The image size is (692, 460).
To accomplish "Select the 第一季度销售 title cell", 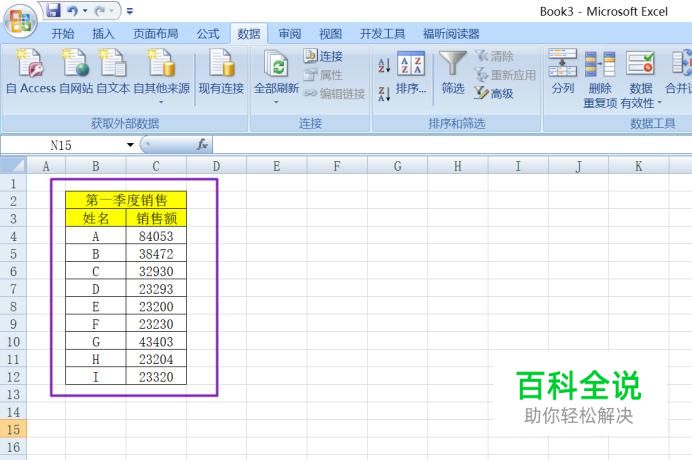I will 126,200.
